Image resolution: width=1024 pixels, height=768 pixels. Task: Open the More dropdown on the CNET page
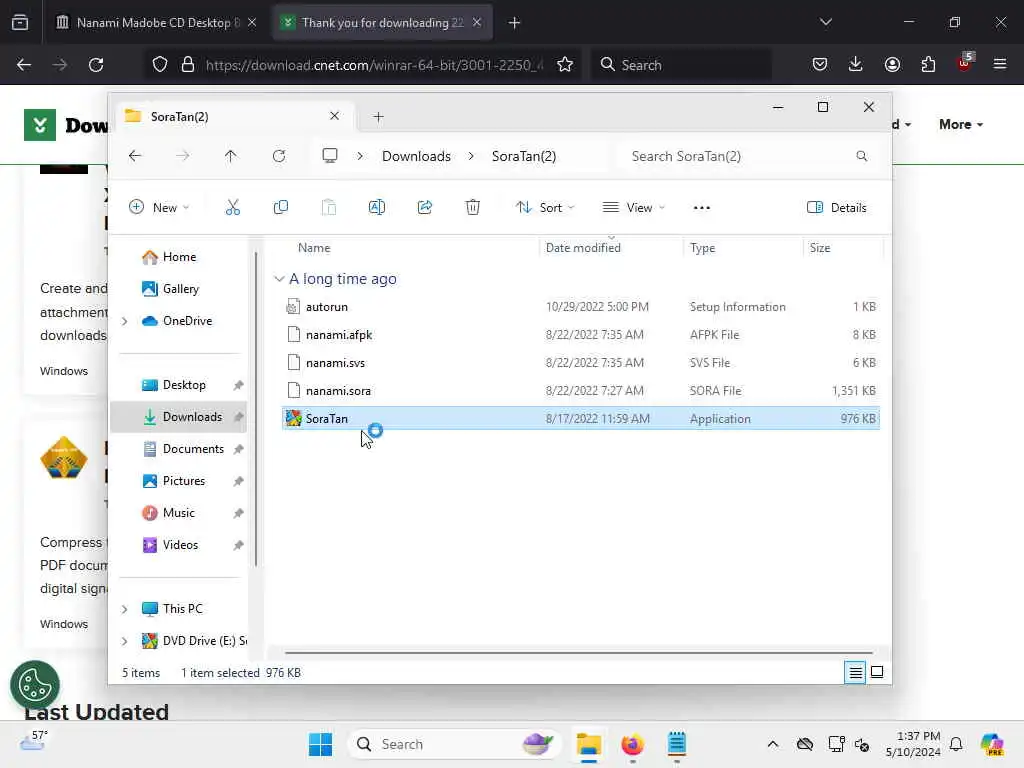961,124
